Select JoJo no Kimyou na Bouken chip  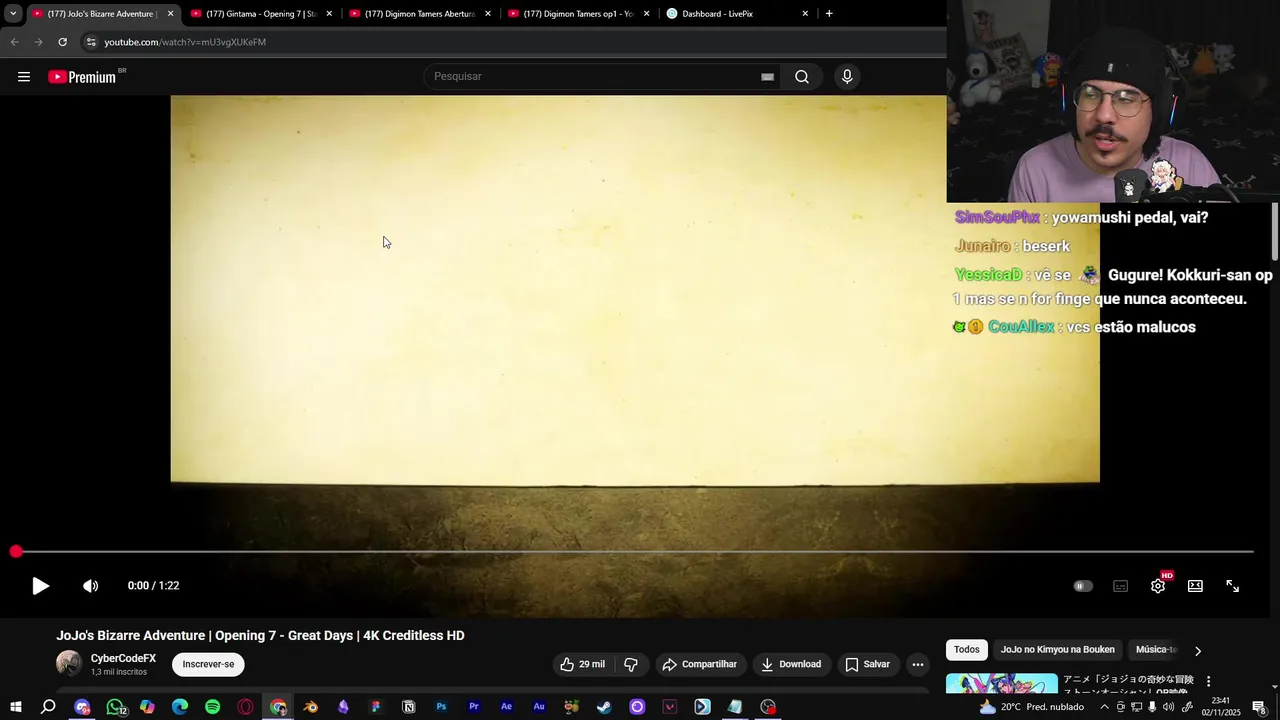(x=1057, y=650)
